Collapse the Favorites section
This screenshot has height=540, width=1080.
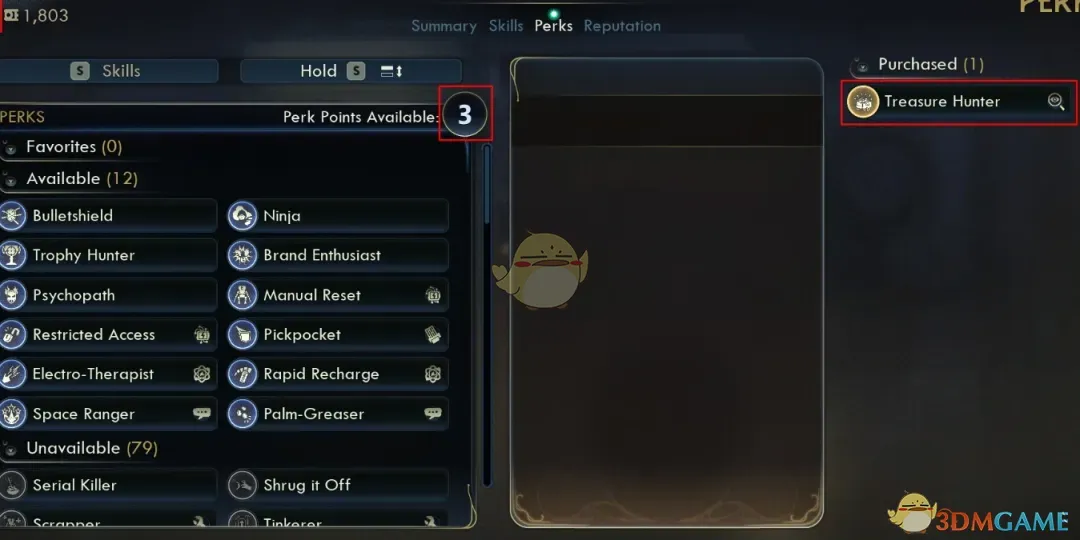[11, 148]
